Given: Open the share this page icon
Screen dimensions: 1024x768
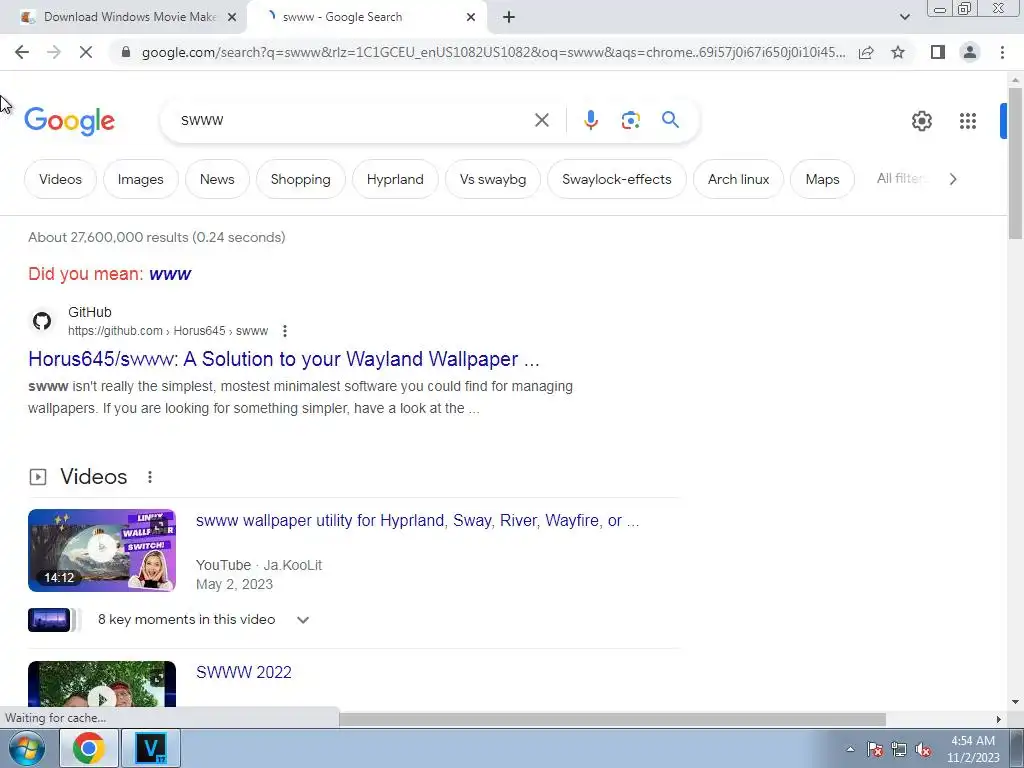Looking at the screenshot, I should [866, 52].
